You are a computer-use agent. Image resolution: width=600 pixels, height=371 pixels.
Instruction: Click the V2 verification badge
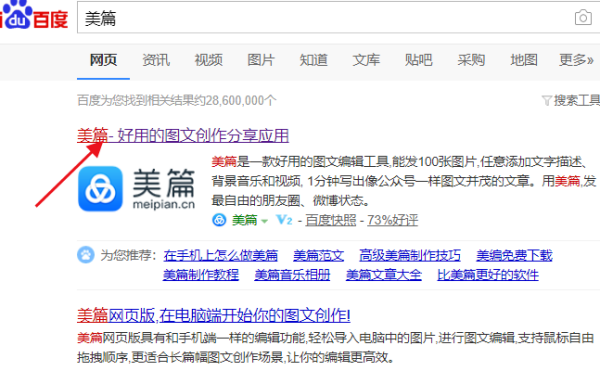click(284, 220)
